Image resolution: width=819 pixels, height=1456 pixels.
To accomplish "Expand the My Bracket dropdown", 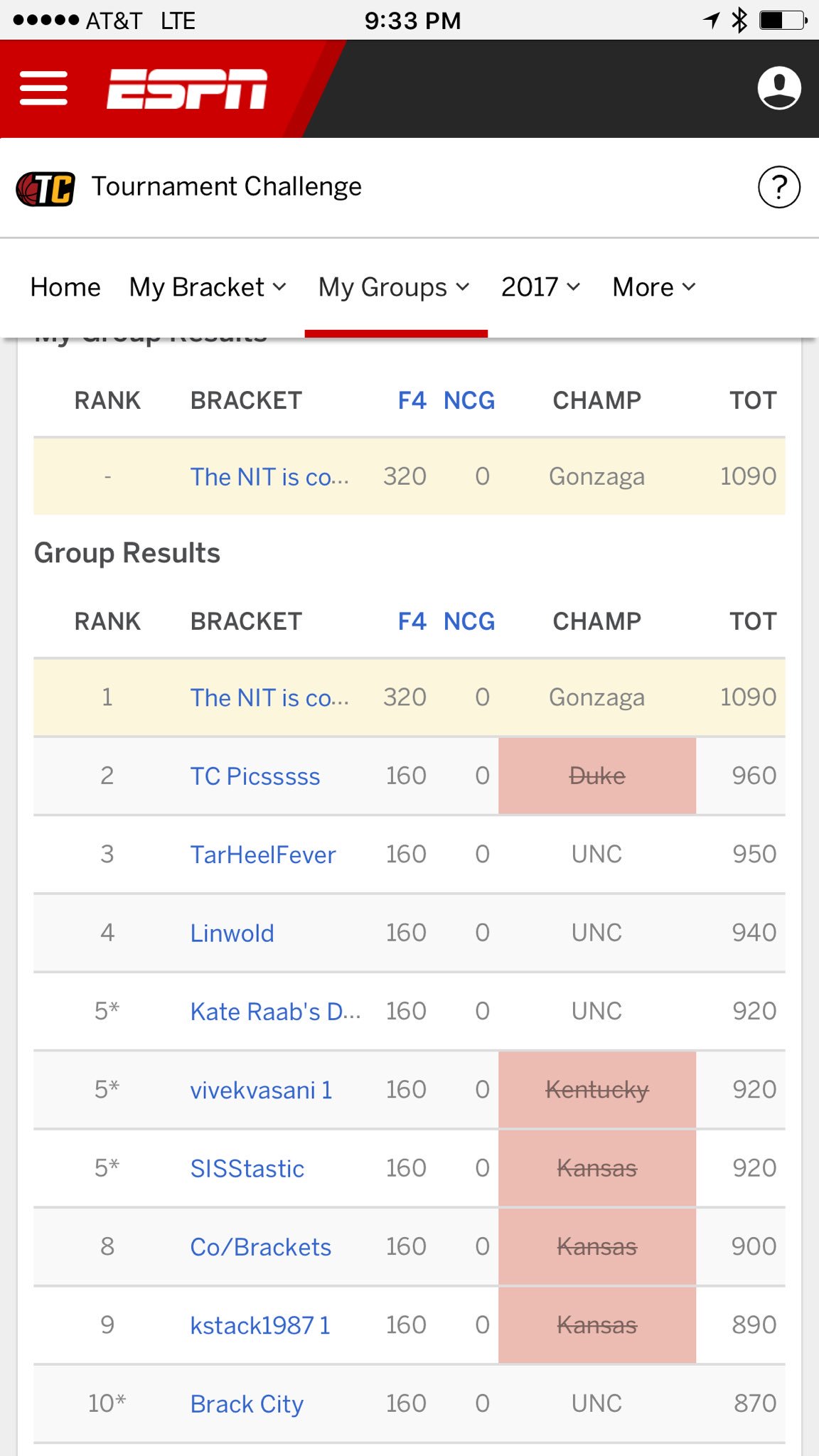I will (208, 287).
